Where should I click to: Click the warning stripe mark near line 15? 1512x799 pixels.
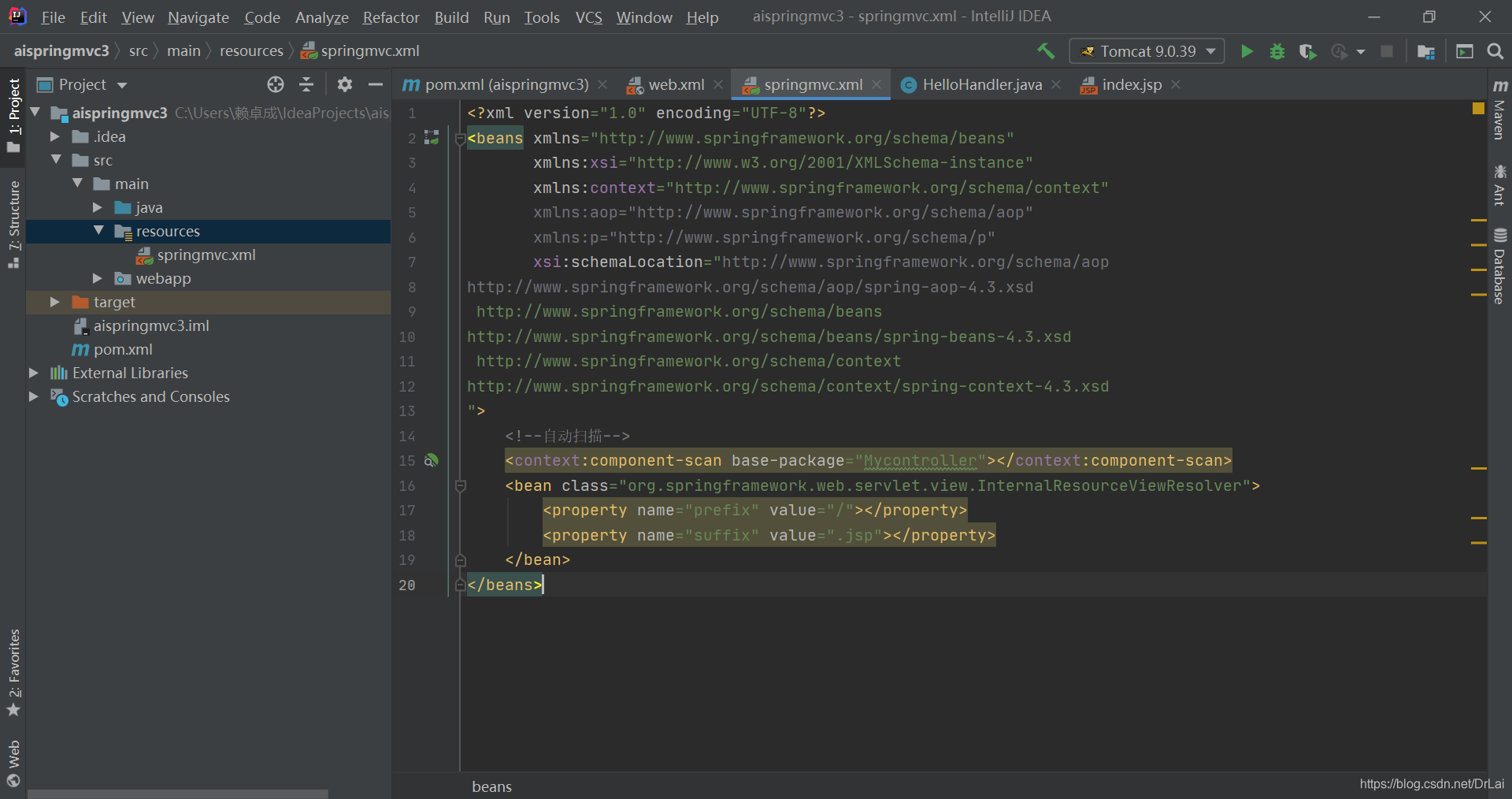click(x=1478, y=468)
